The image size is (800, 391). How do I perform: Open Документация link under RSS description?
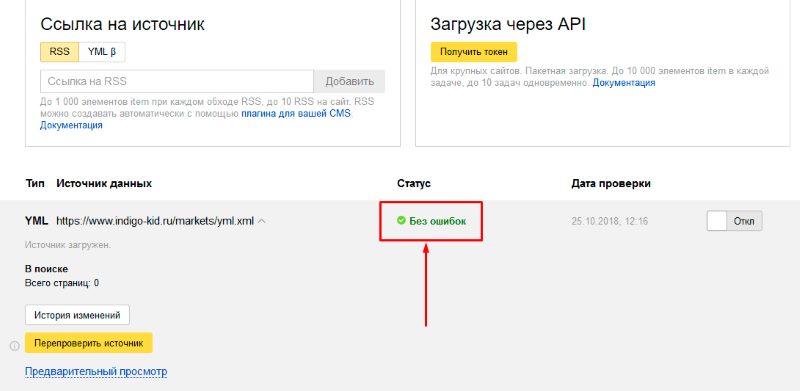pos(71,125)
